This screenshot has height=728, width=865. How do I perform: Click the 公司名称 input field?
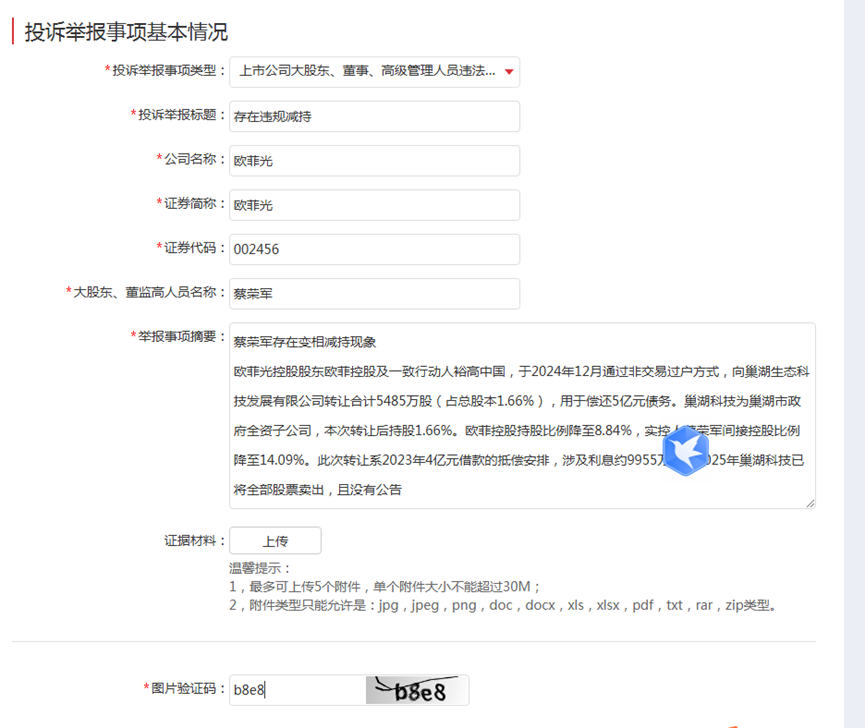point(375,160)
